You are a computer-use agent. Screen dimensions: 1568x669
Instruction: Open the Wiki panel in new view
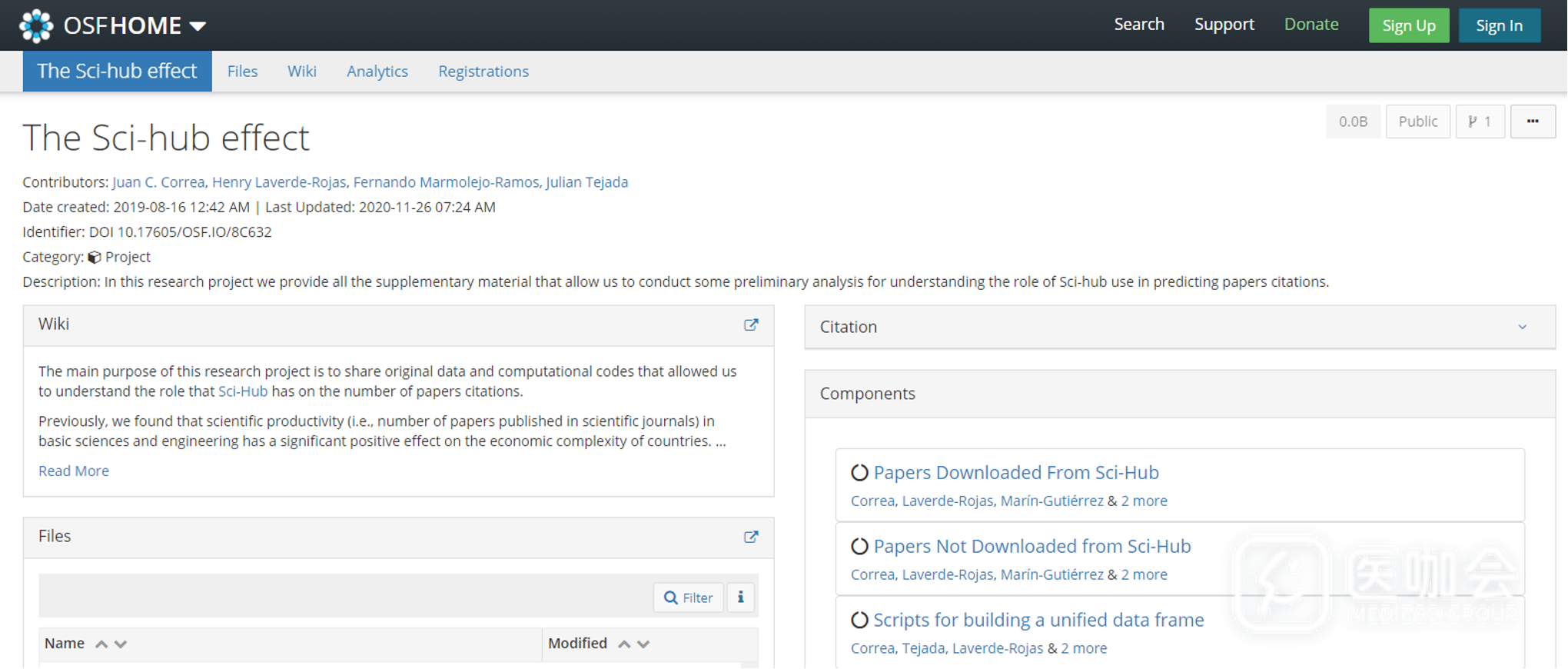tap(751, 325)
